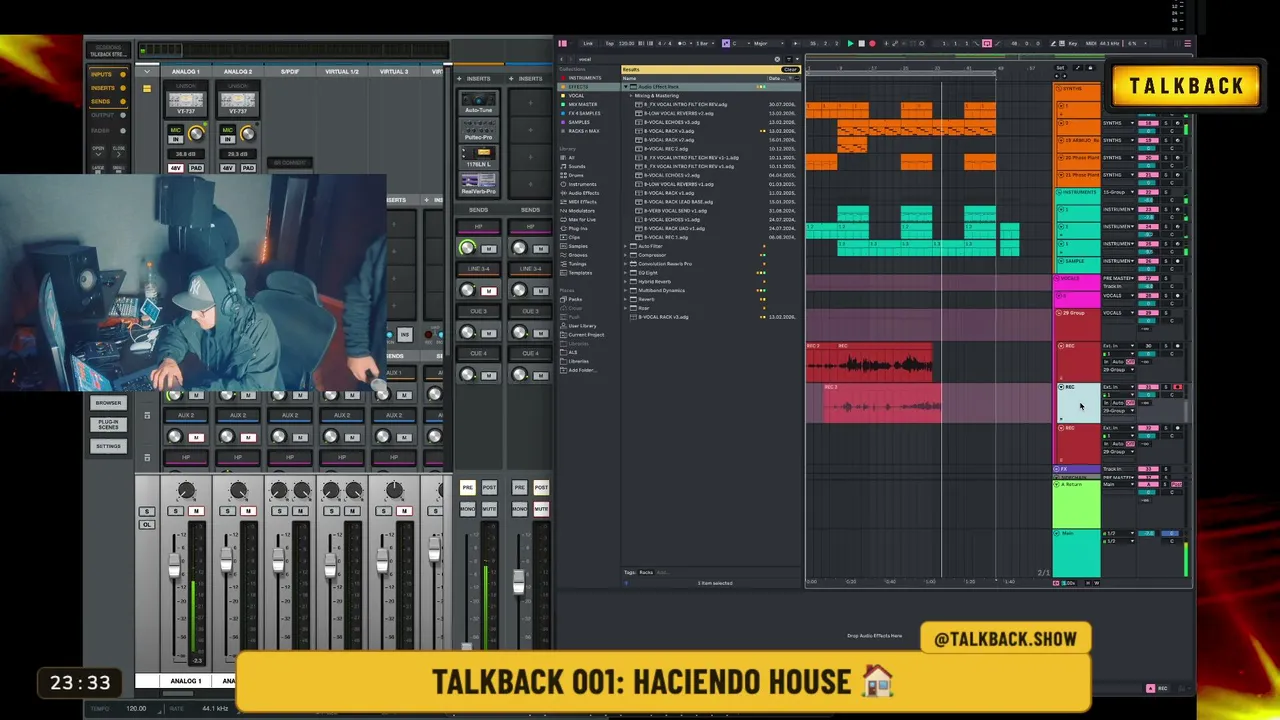The image size is (1280, 720).
Task: Select the FX 4 SAMPLES collection
Action: 589,114
